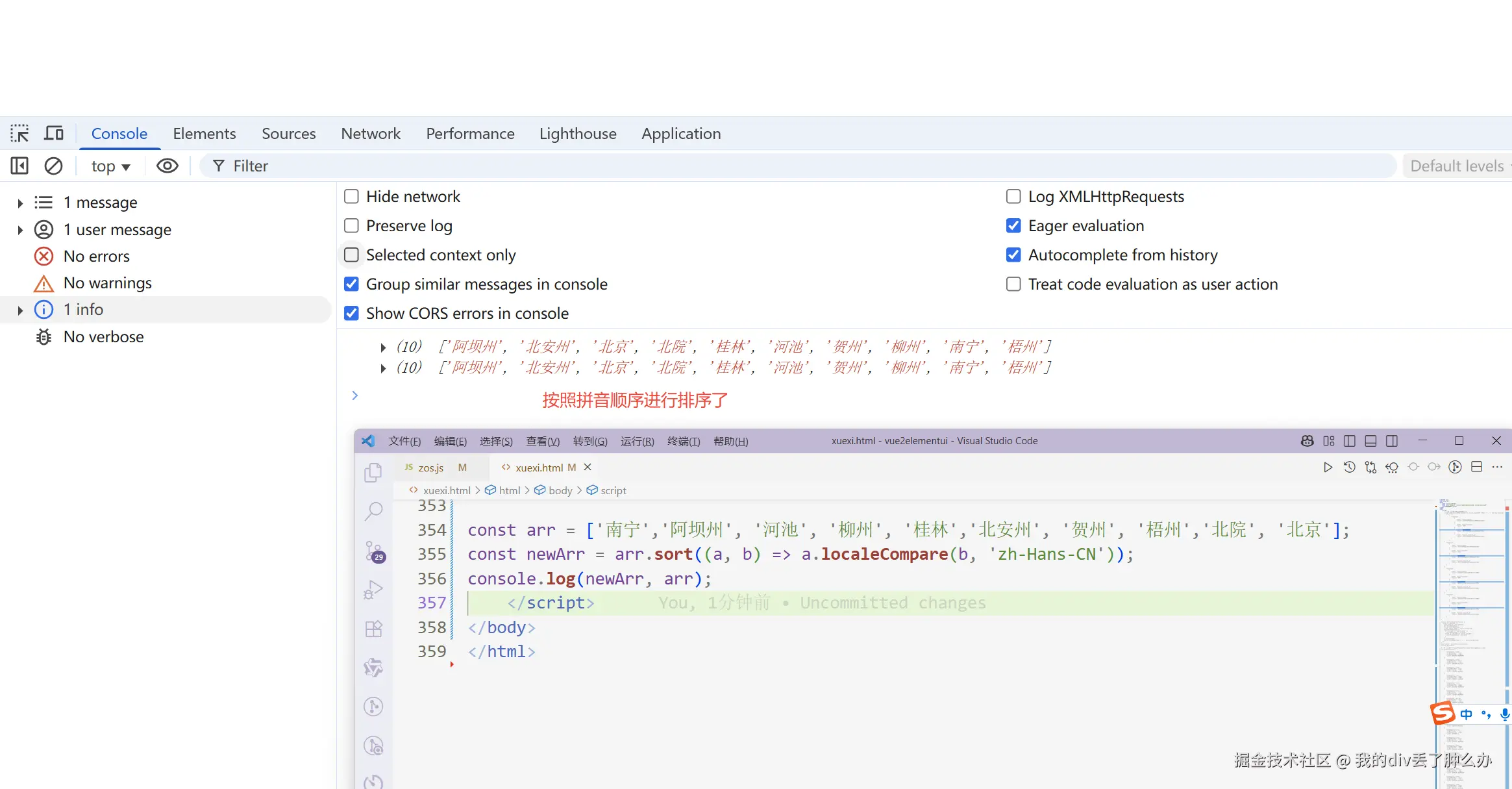Open the top context dropdown
This screenshot has height=789, width=1512.
pyautogui.click(x=110, y=166)
